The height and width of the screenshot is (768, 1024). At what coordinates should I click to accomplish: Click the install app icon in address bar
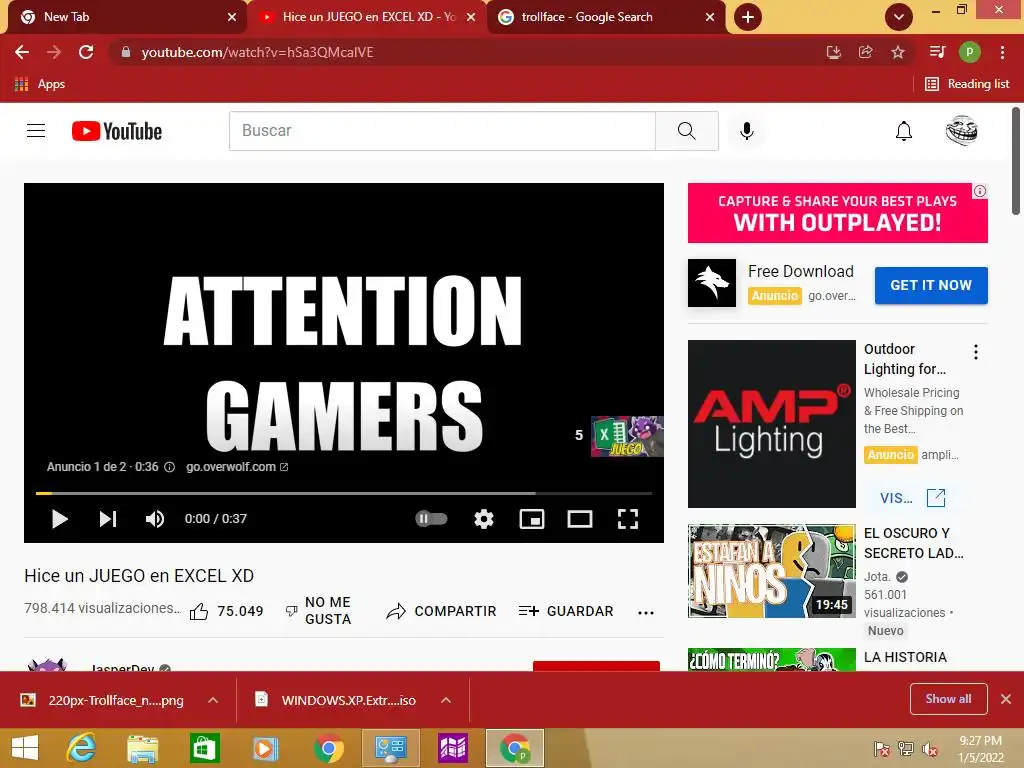[833, 52]
